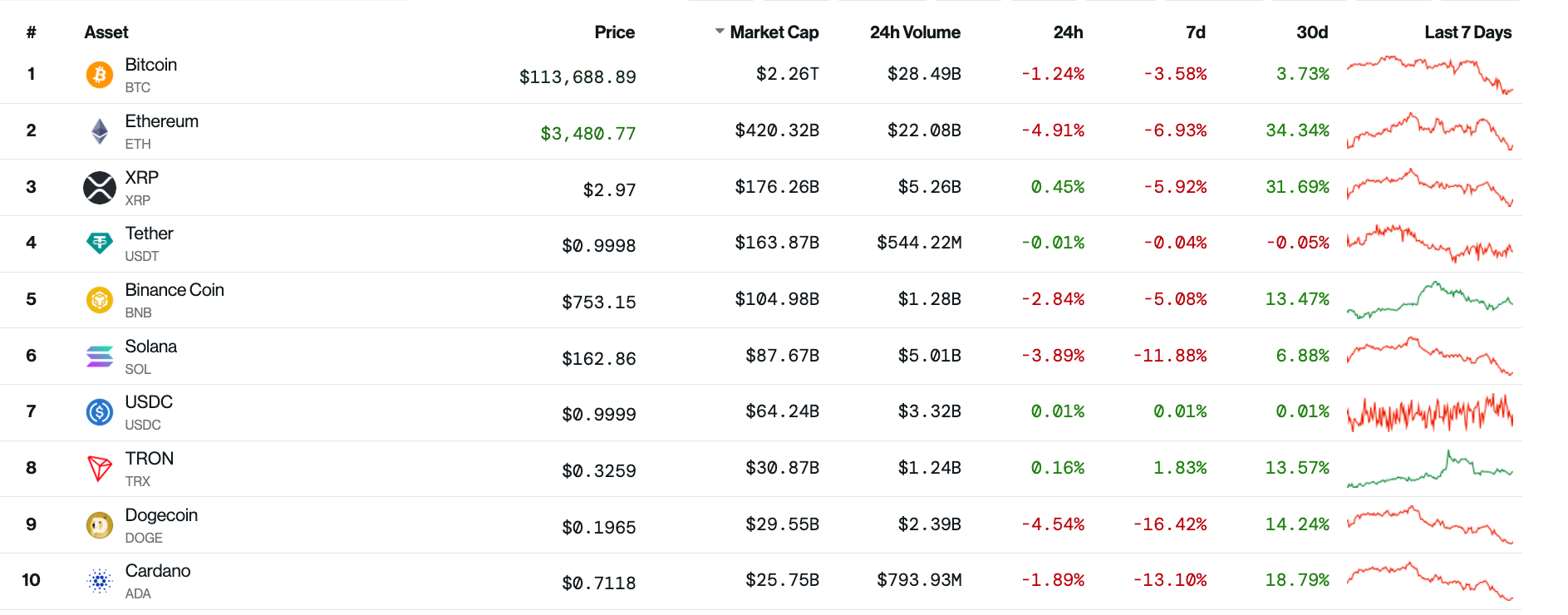Image resolution: width=1568 pixels, height=615 pixels.
Task: Click the XRP logo icon
Action: tap(100, 188)
